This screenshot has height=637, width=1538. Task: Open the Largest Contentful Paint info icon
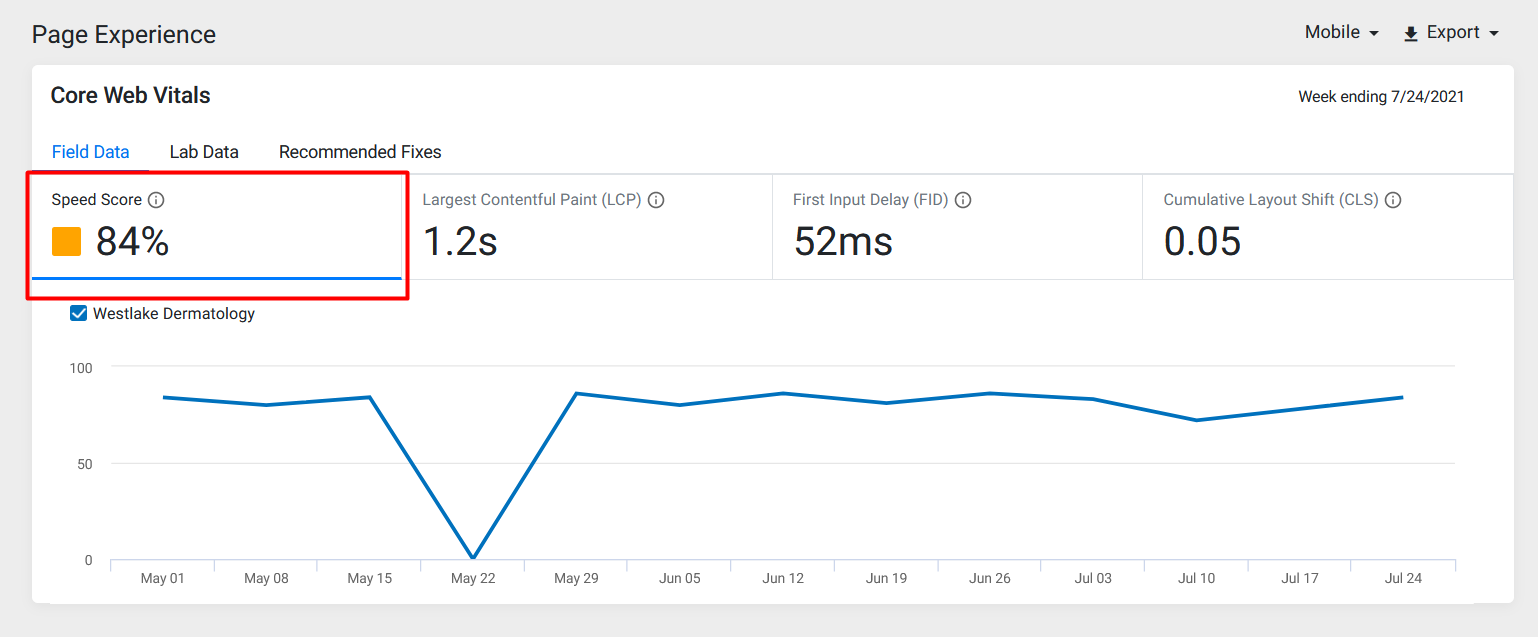656,200
